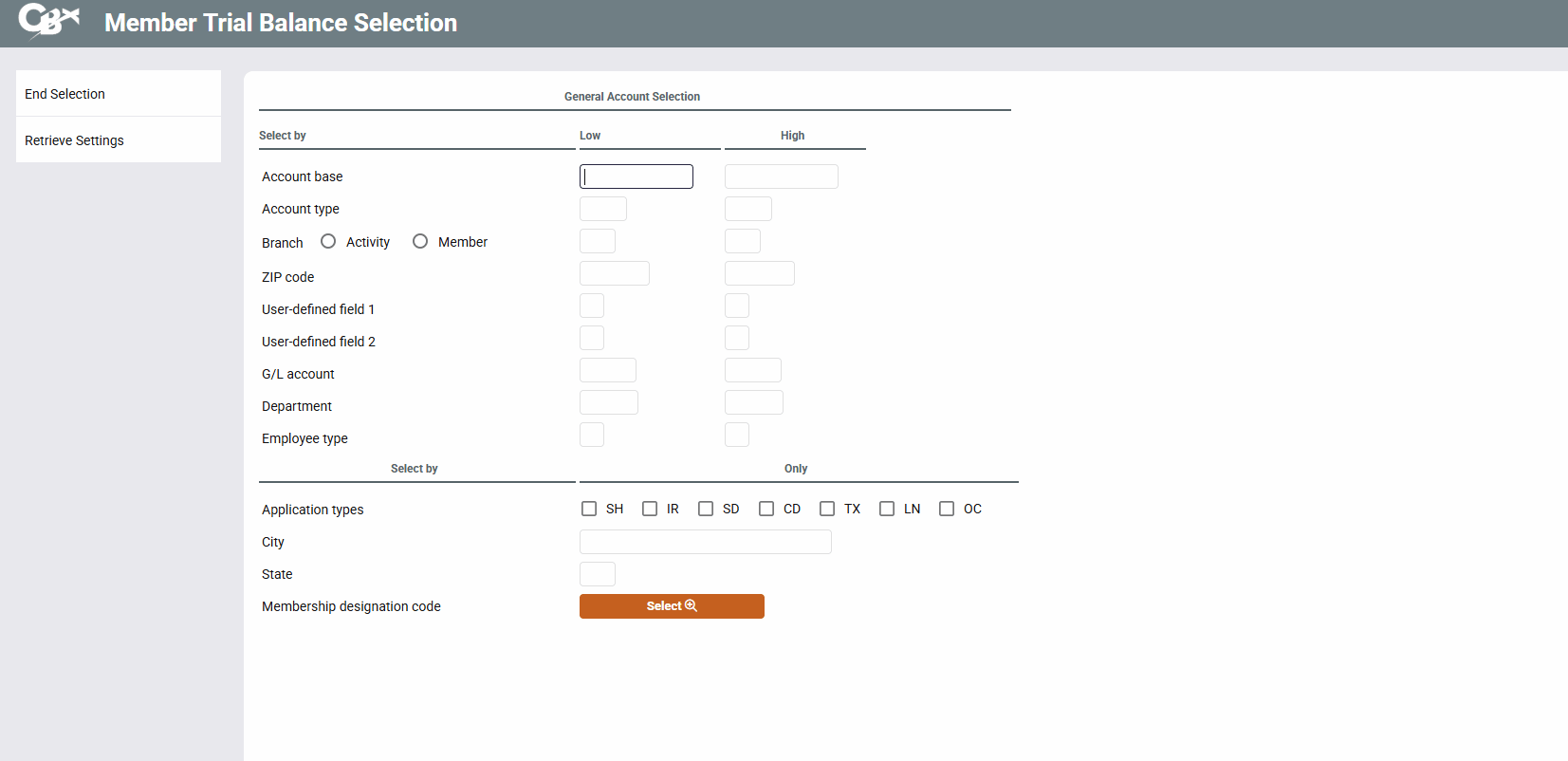The width and height of the screenshot is (1568, 761).
Task: Click the ZIP code low field
Action: tap(615, 274)
